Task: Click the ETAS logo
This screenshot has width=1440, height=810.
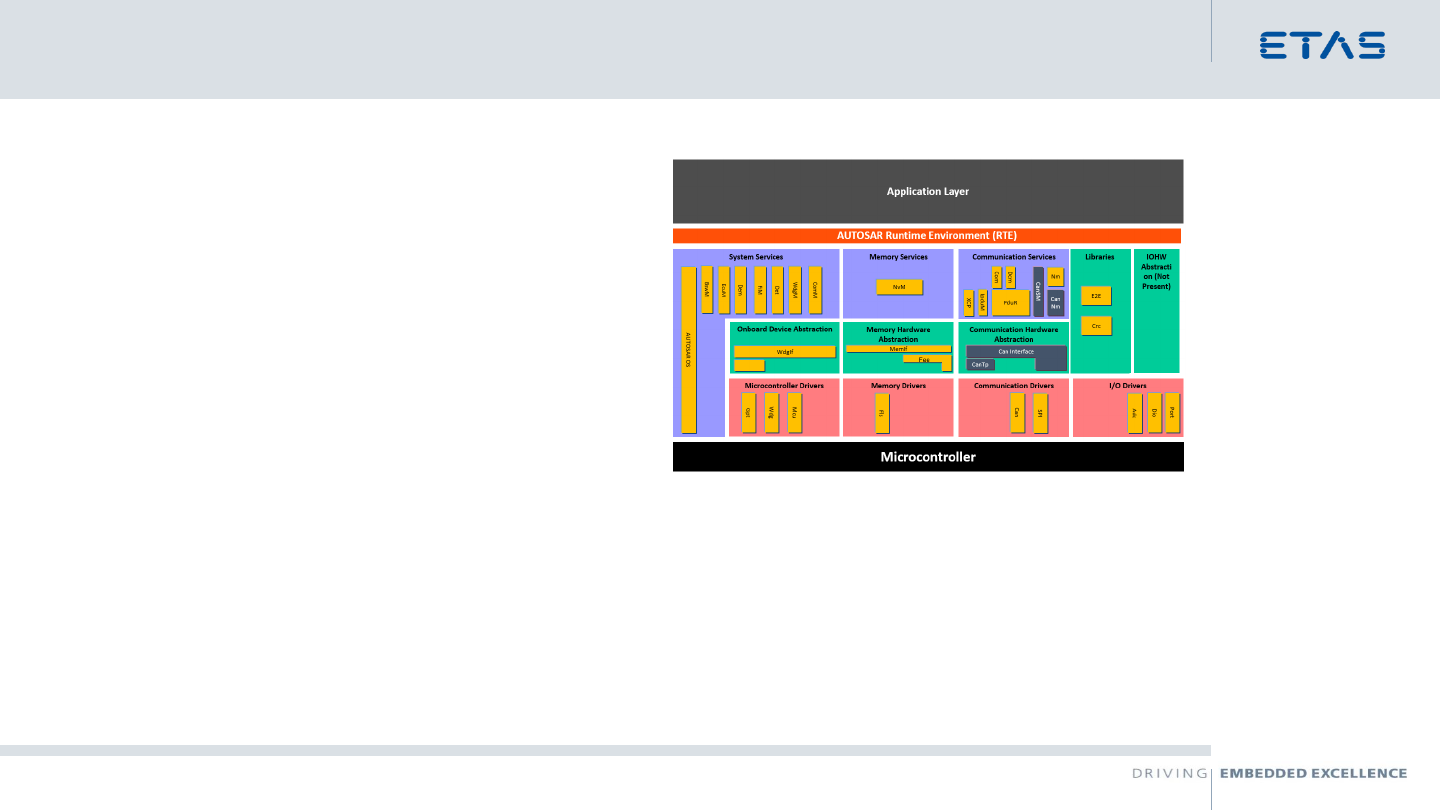Action: [1322, 45]
